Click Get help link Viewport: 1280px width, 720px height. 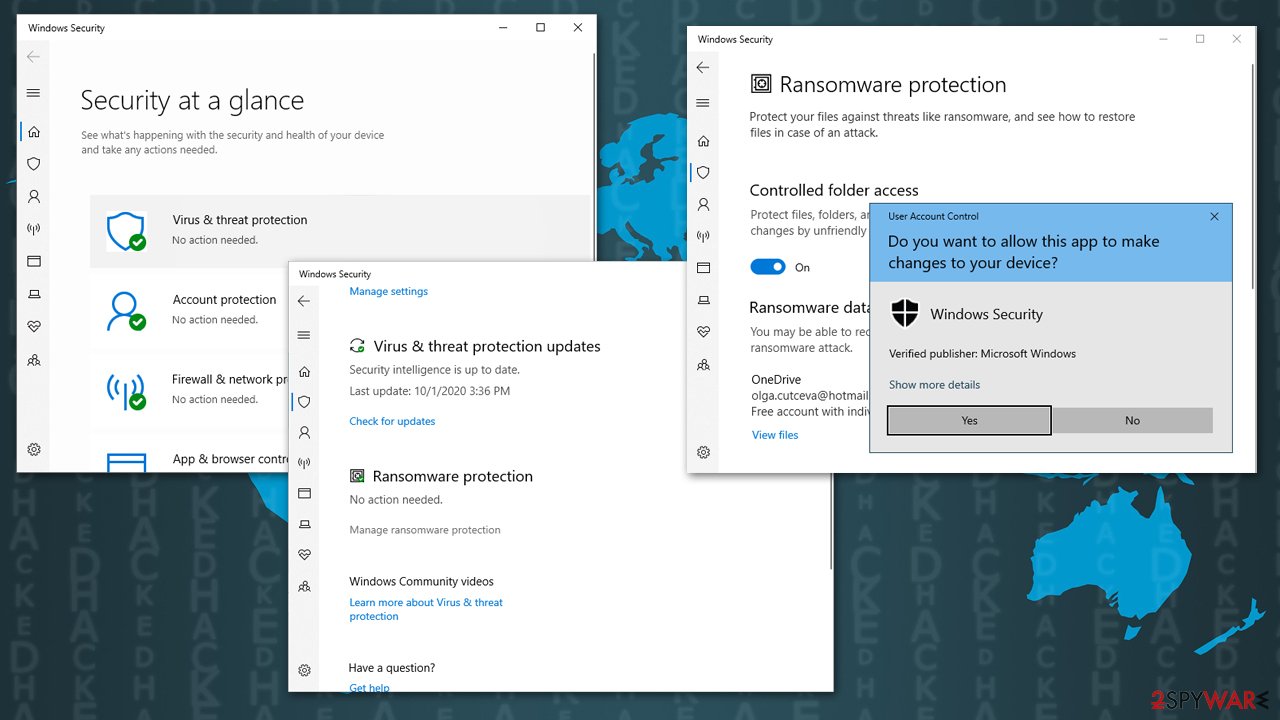[x=369, y=688]
